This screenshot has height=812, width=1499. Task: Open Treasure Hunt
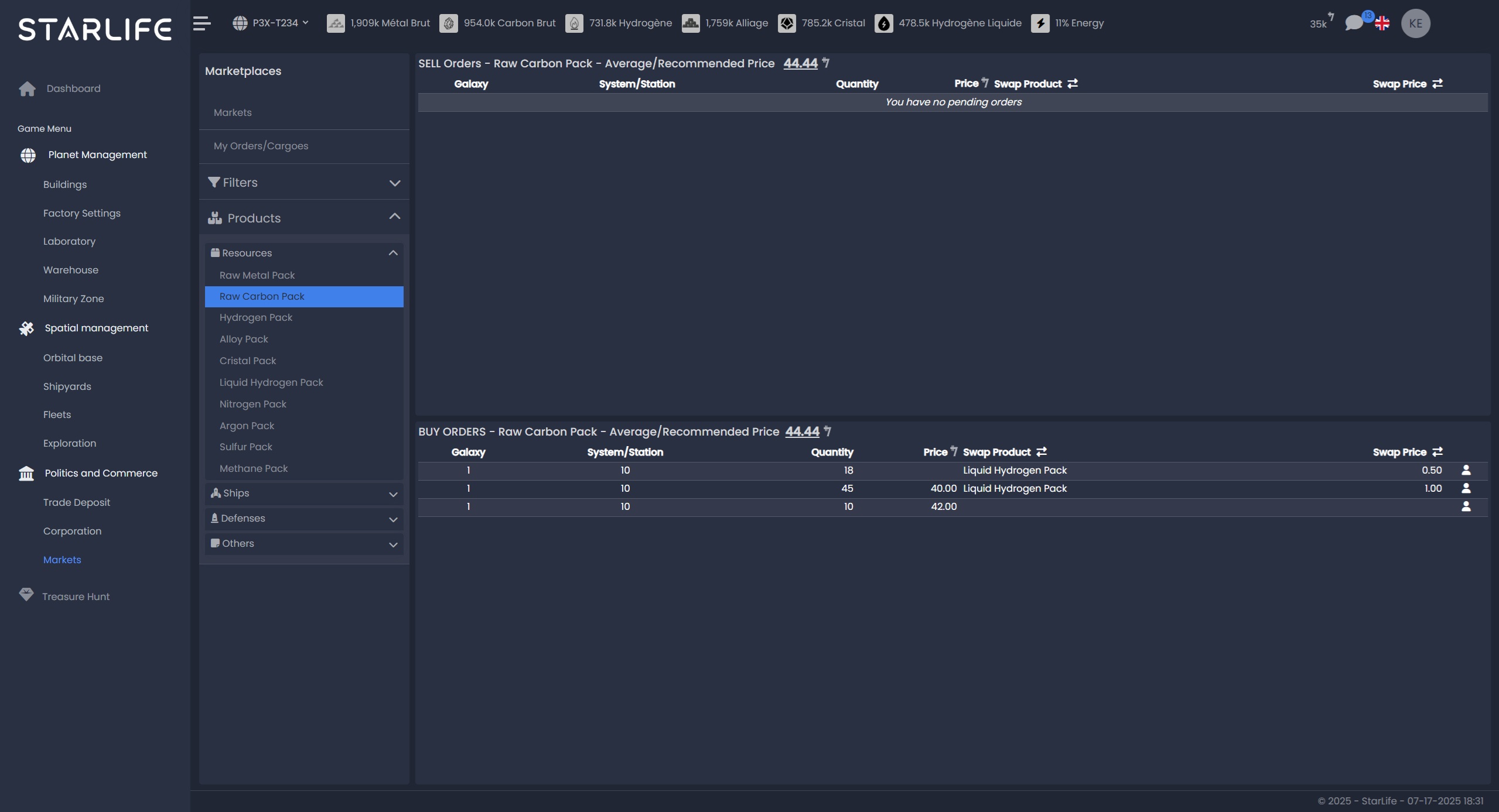tap(76, 597)
